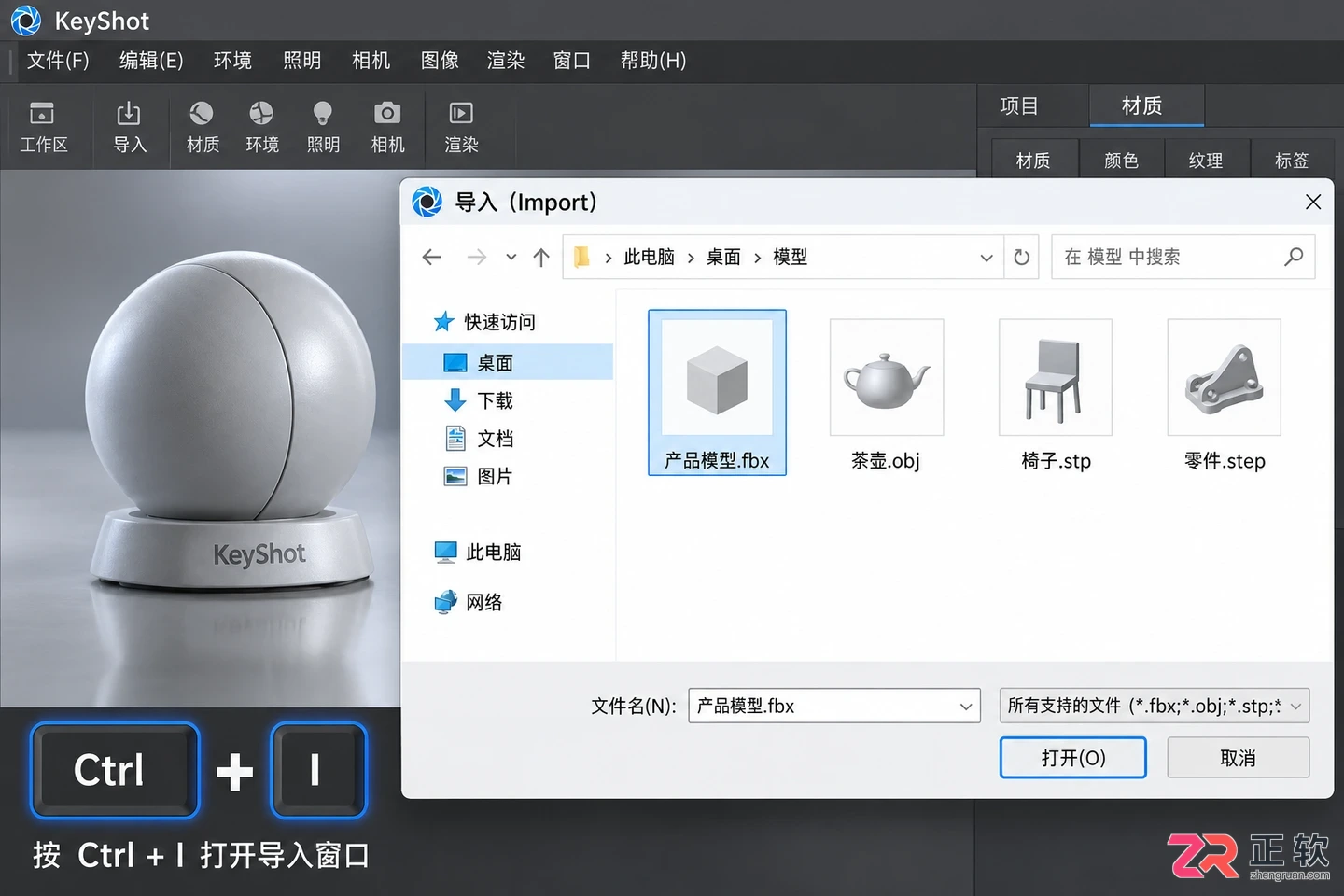Click the search magnifier icon
The height and width of the screenshot is (896, 1344).
point(1294,257)
